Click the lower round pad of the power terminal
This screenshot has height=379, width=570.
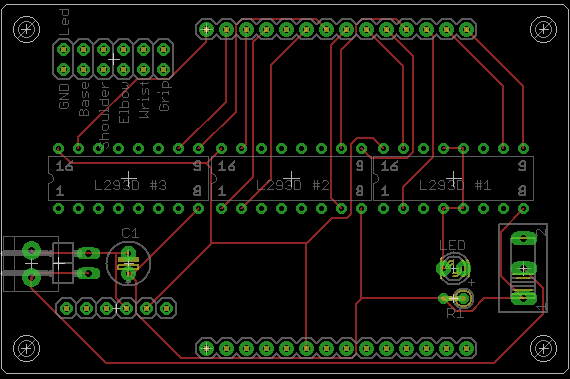[x=32, y=278]
